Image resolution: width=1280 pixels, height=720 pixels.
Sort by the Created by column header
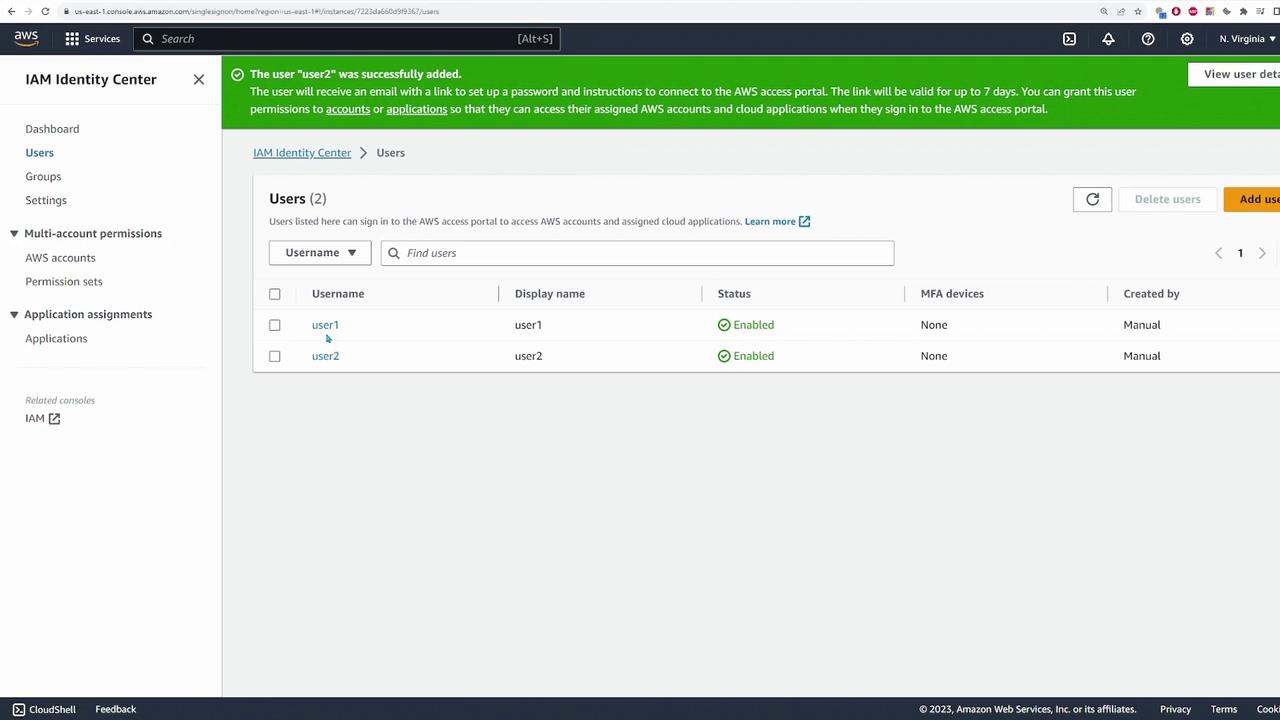(x=1151, y=294)
